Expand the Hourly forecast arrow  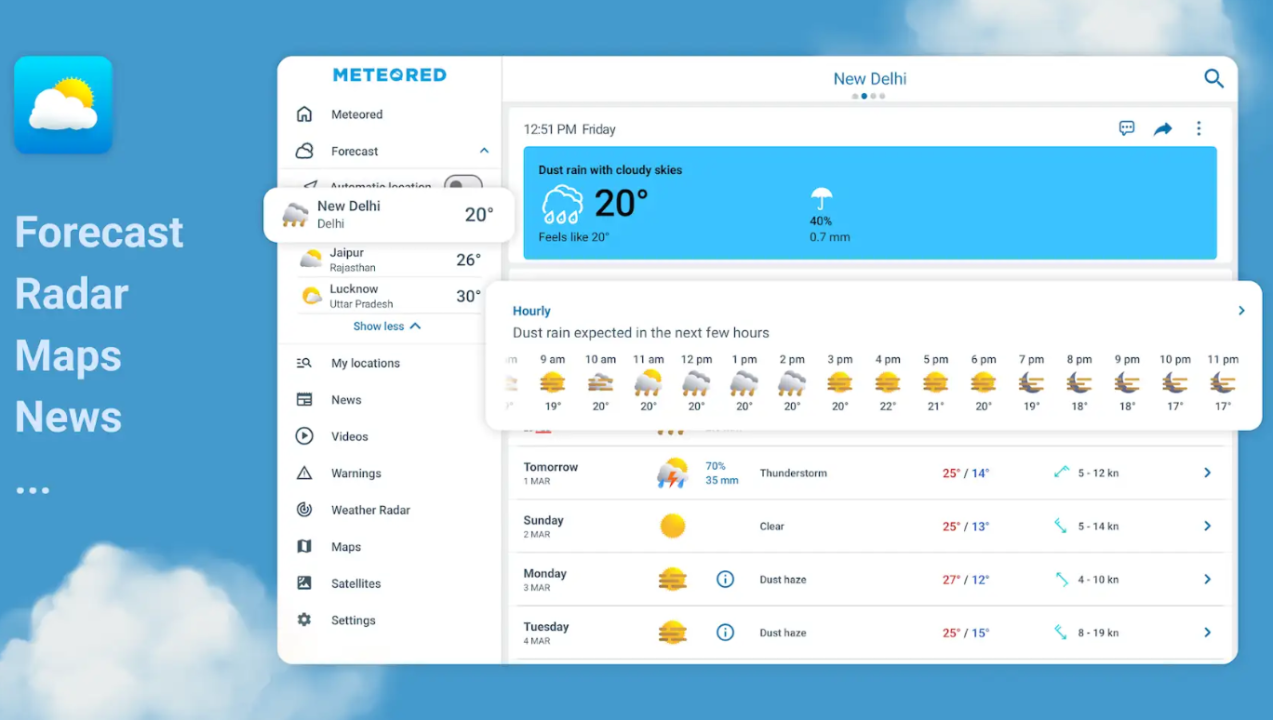[x=1241, y=311]
